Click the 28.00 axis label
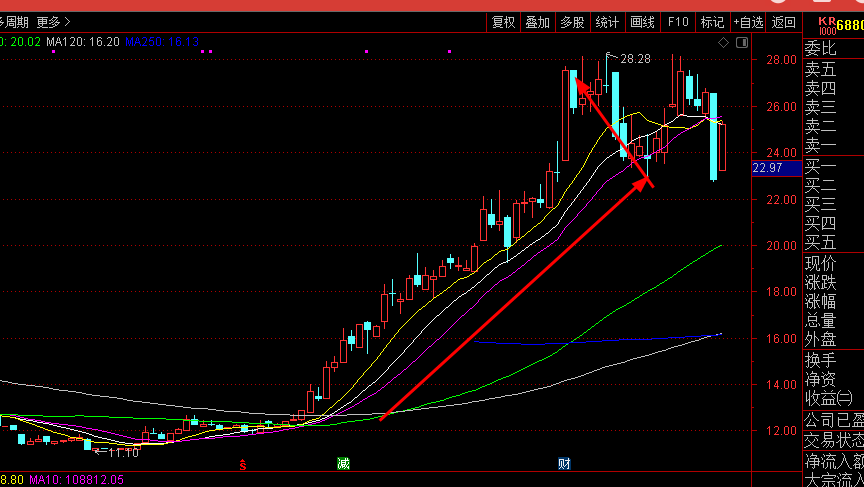The width and height of the screenshot is (864, 487). (781, 60)
